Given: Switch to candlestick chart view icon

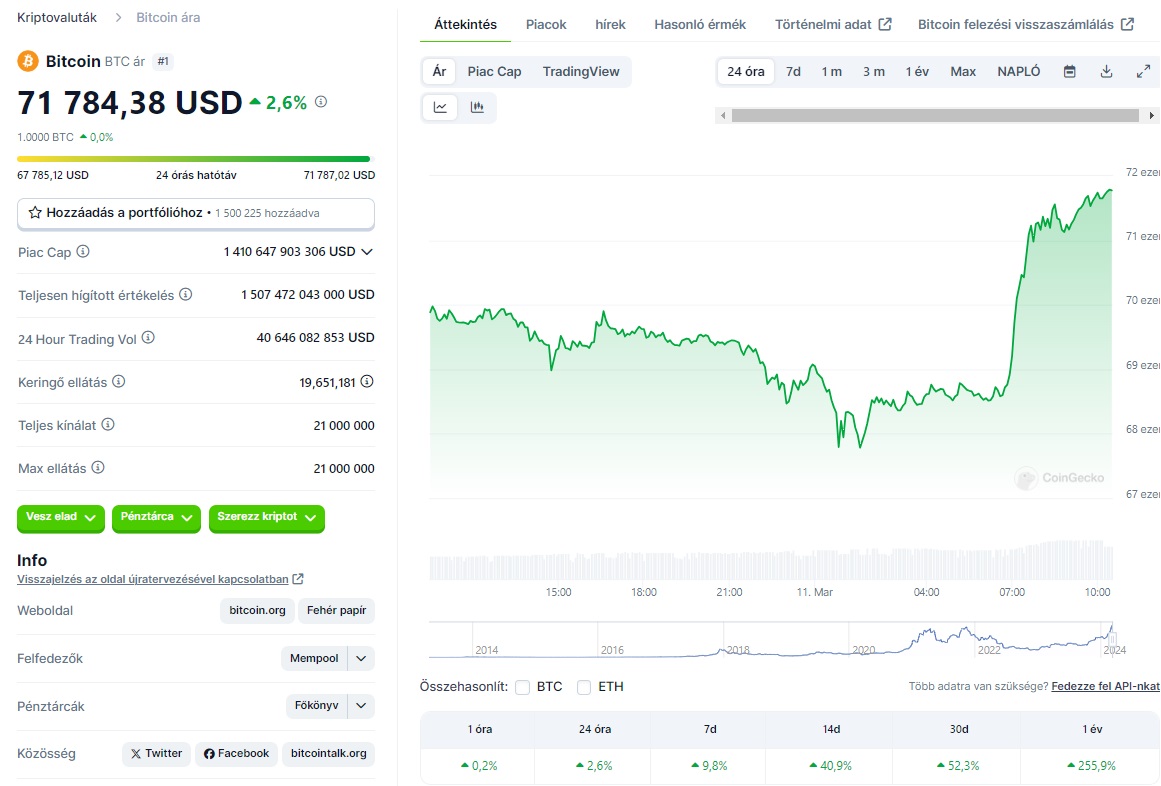Looking at the screenshot, I should coord(478,107).
